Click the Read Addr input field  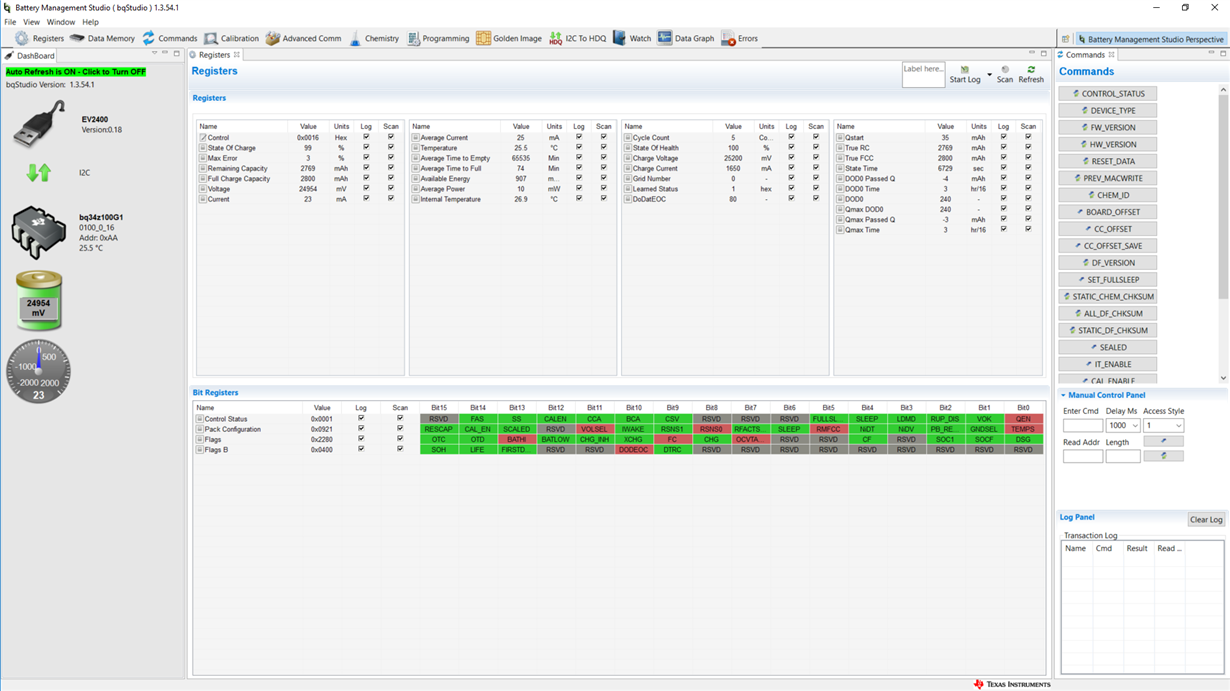(x=1082, y=456)
